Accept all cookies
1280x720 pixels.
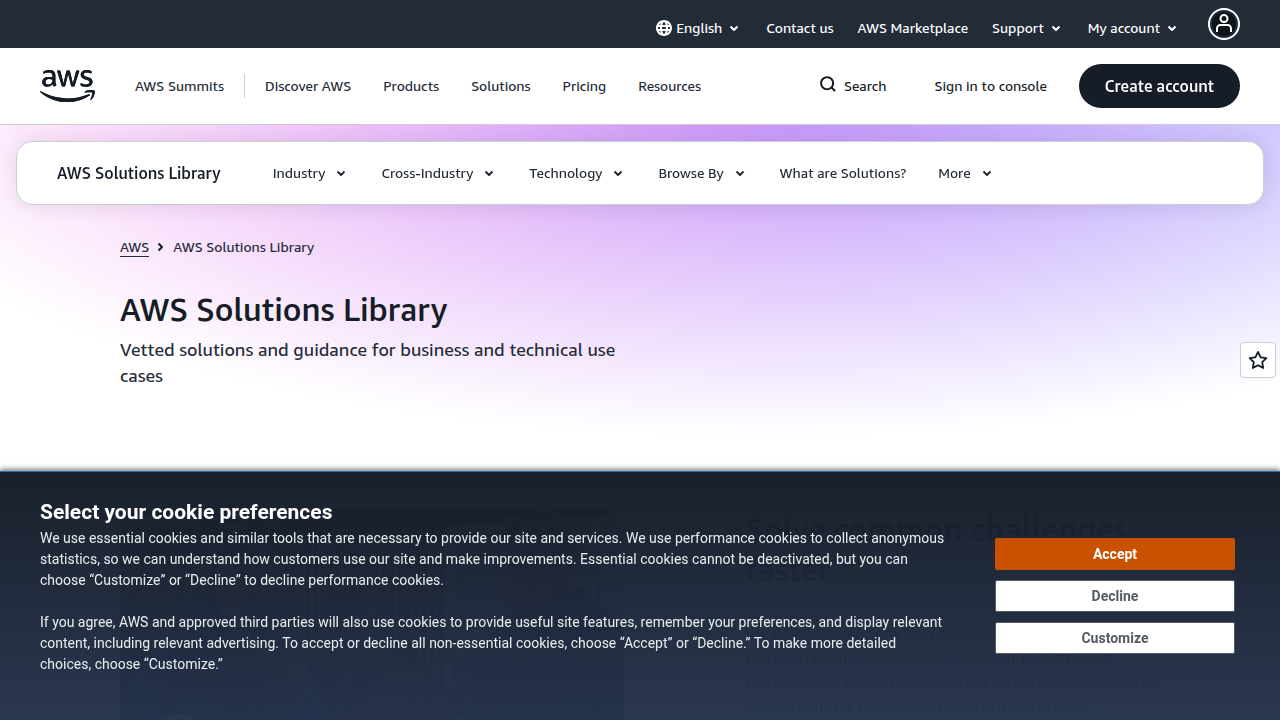1115,554
